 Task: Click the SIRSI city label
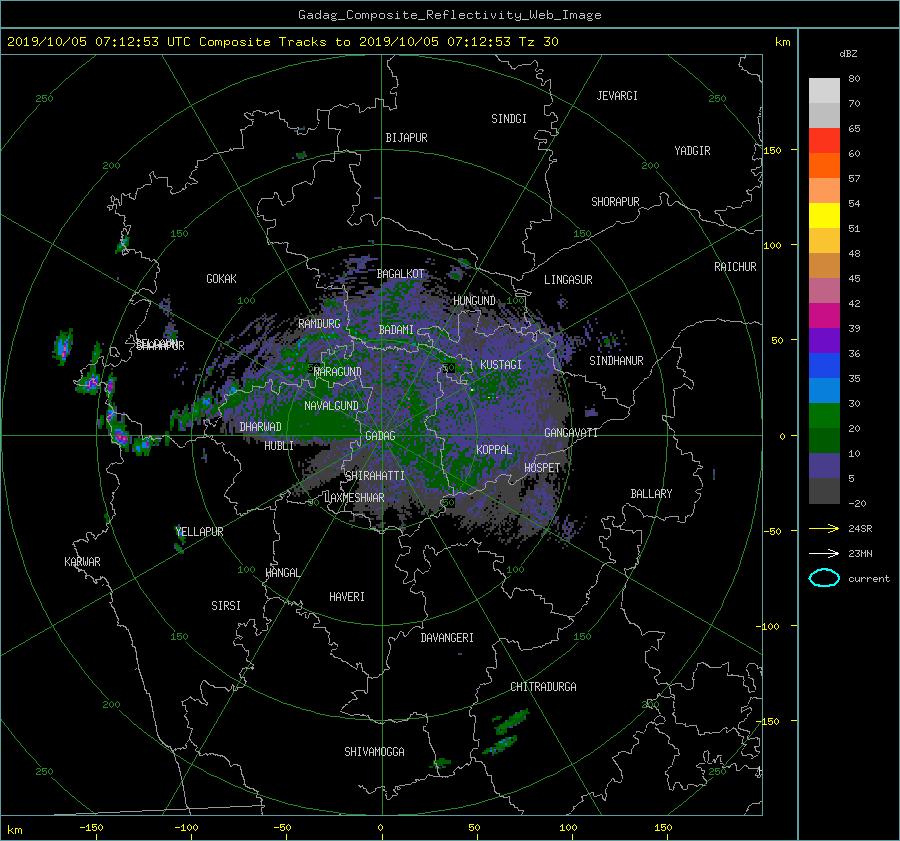(226, 606)
